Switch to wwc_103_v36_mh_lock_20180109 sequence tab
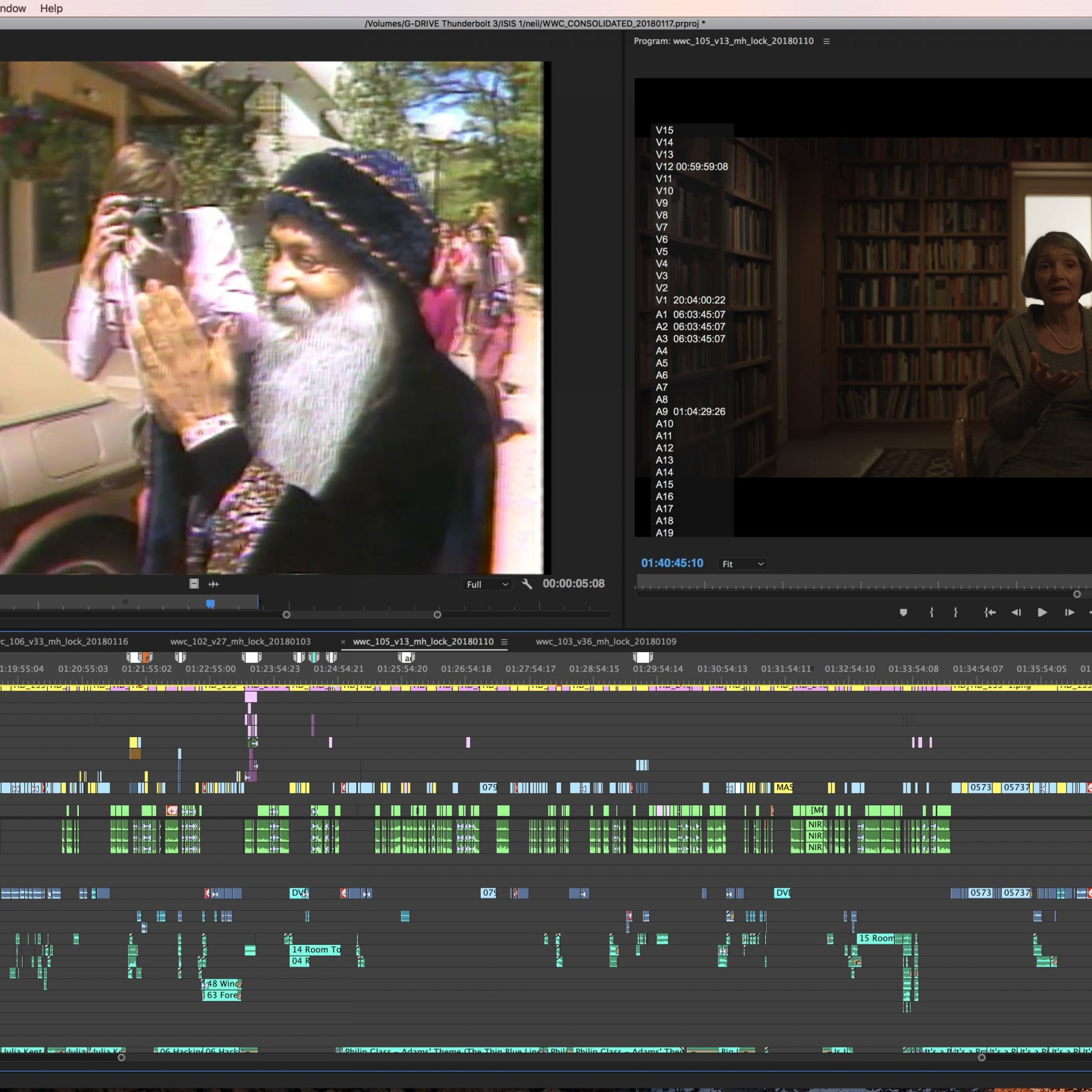The image size is (1092, 1092). tap(606, 642)
